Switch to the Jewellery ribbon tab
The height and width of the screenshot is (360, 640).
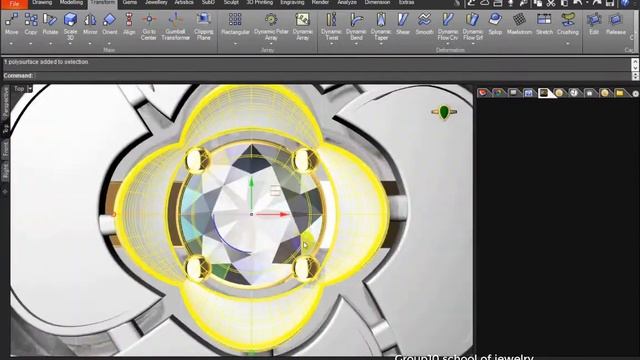pyautogui.click(x=156, y=3)
